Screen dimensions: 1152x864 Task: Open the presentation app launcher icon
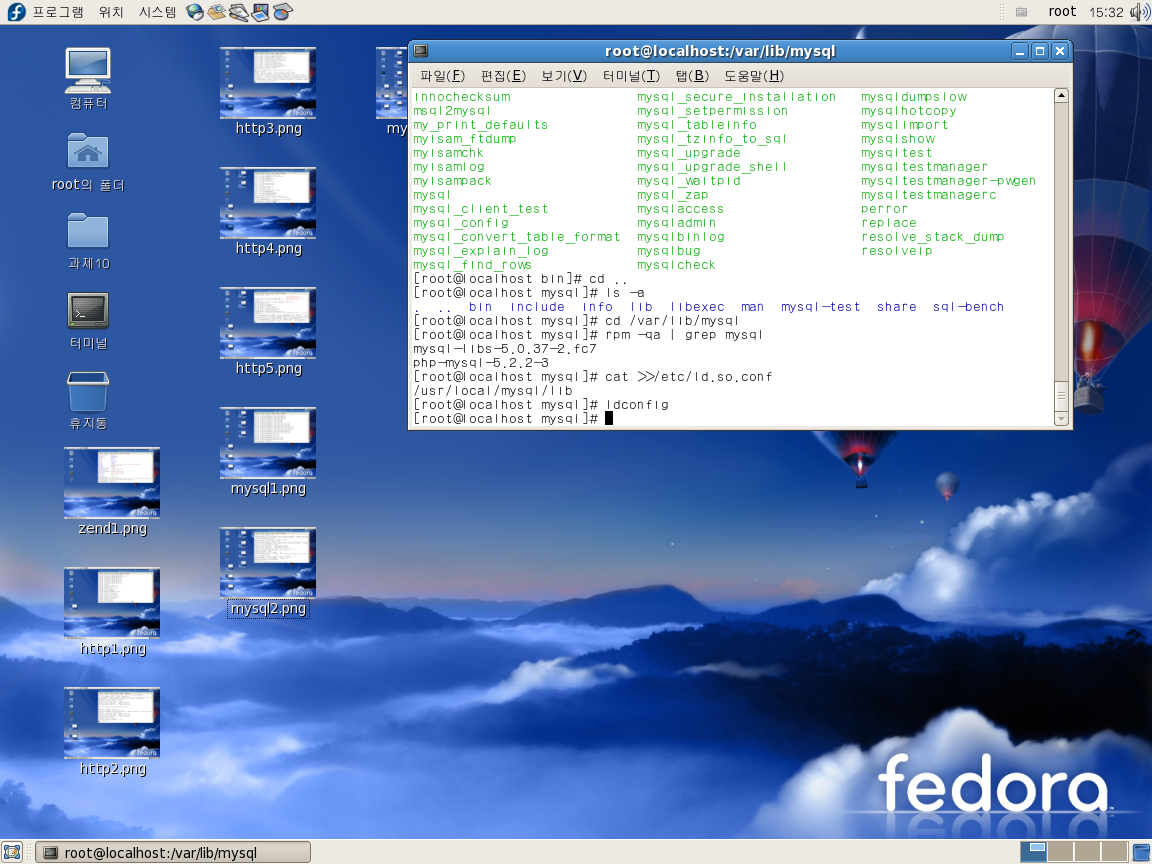(261, 12)
